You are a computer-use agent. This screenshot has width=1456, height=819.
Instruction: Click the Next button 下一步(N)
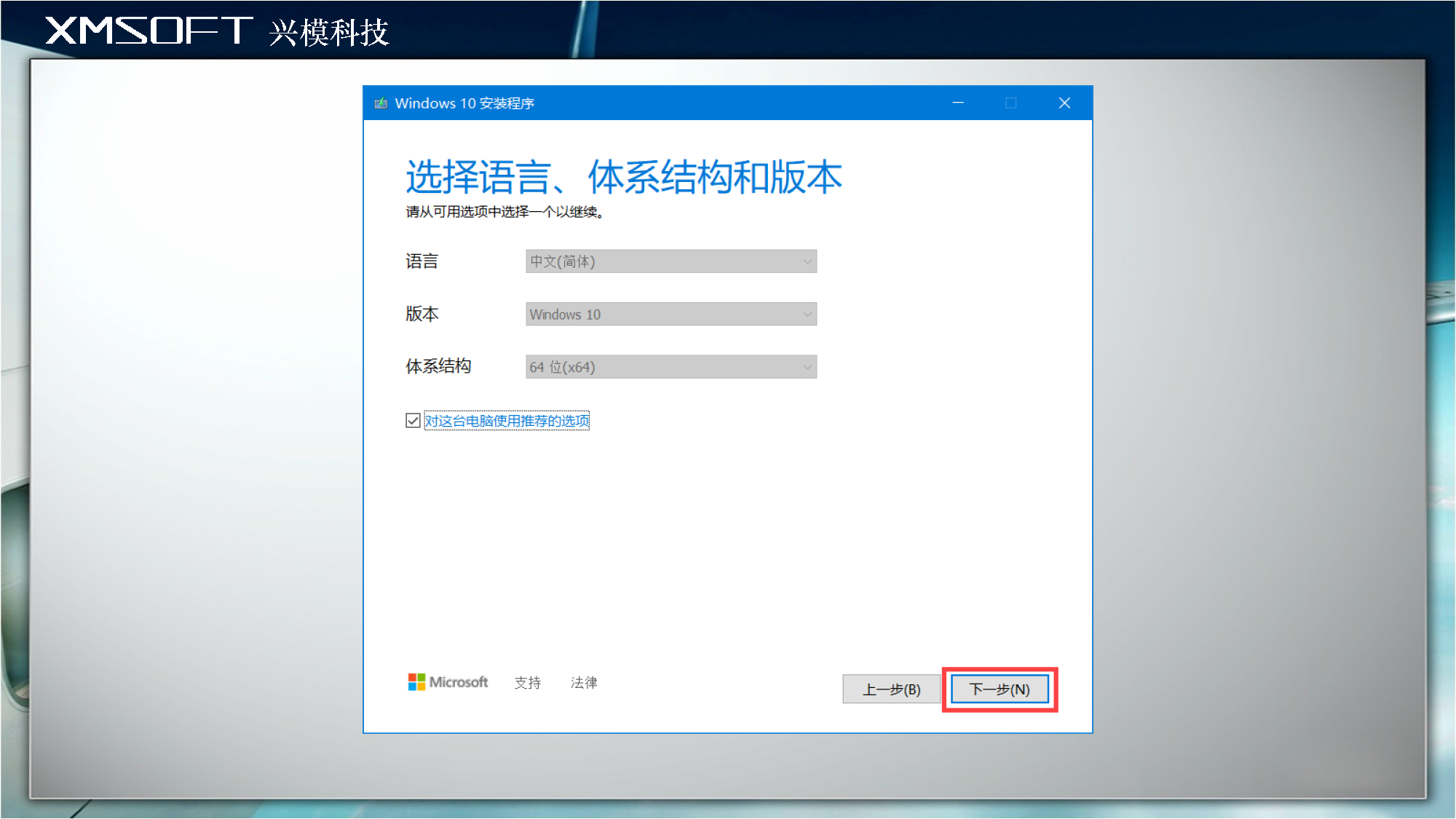1000,689
